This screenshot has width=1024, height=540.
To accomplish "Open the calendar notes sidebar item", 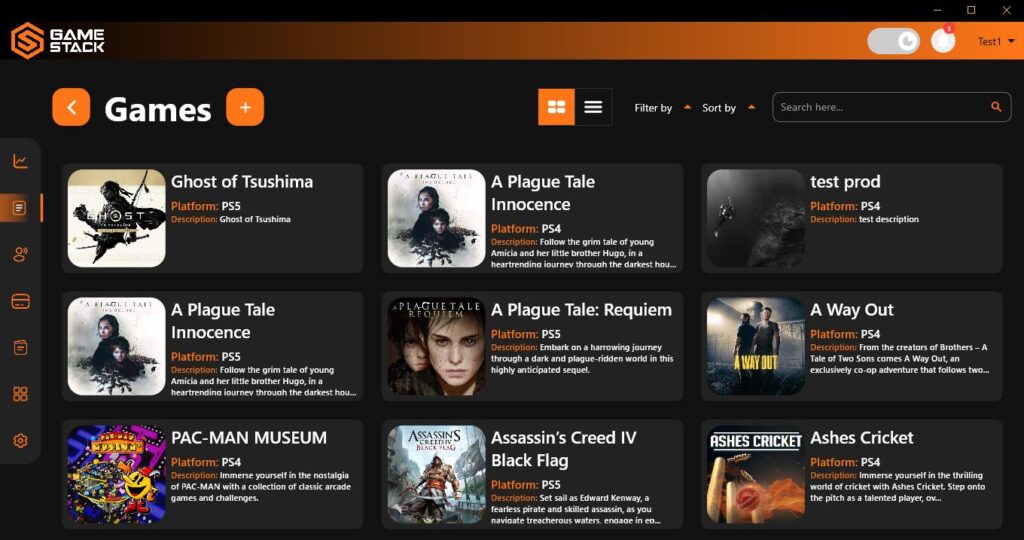I will [20, 347].
